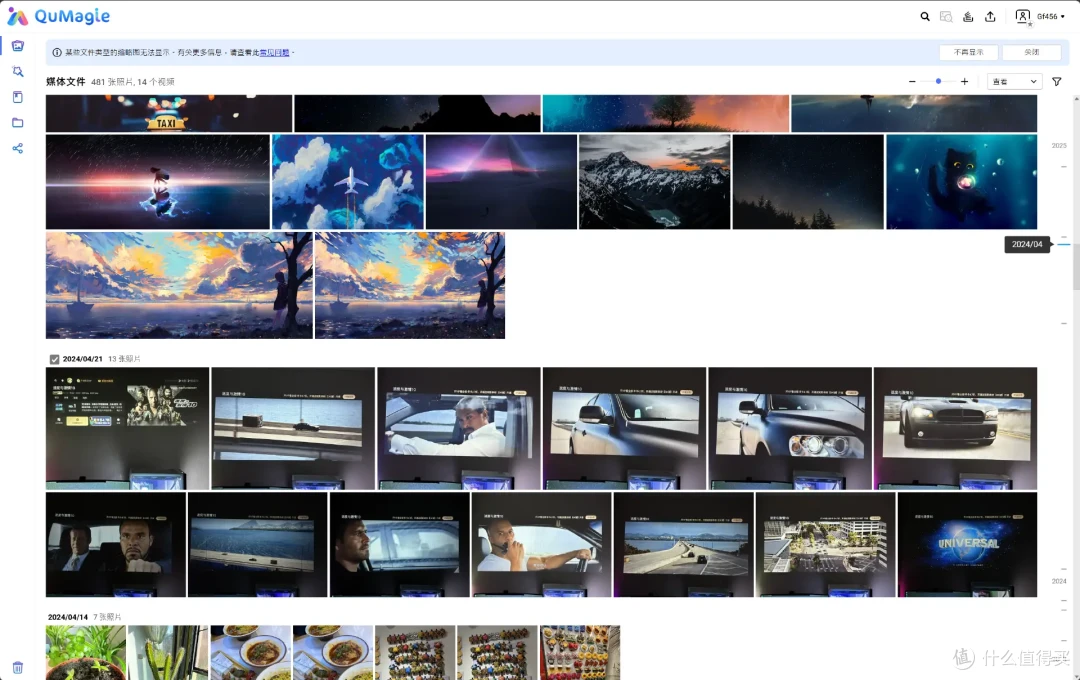This screenshot has width=1080, height=680.
Task: Click the '不再显示' button in banner
Action: [x=968, y=52]
